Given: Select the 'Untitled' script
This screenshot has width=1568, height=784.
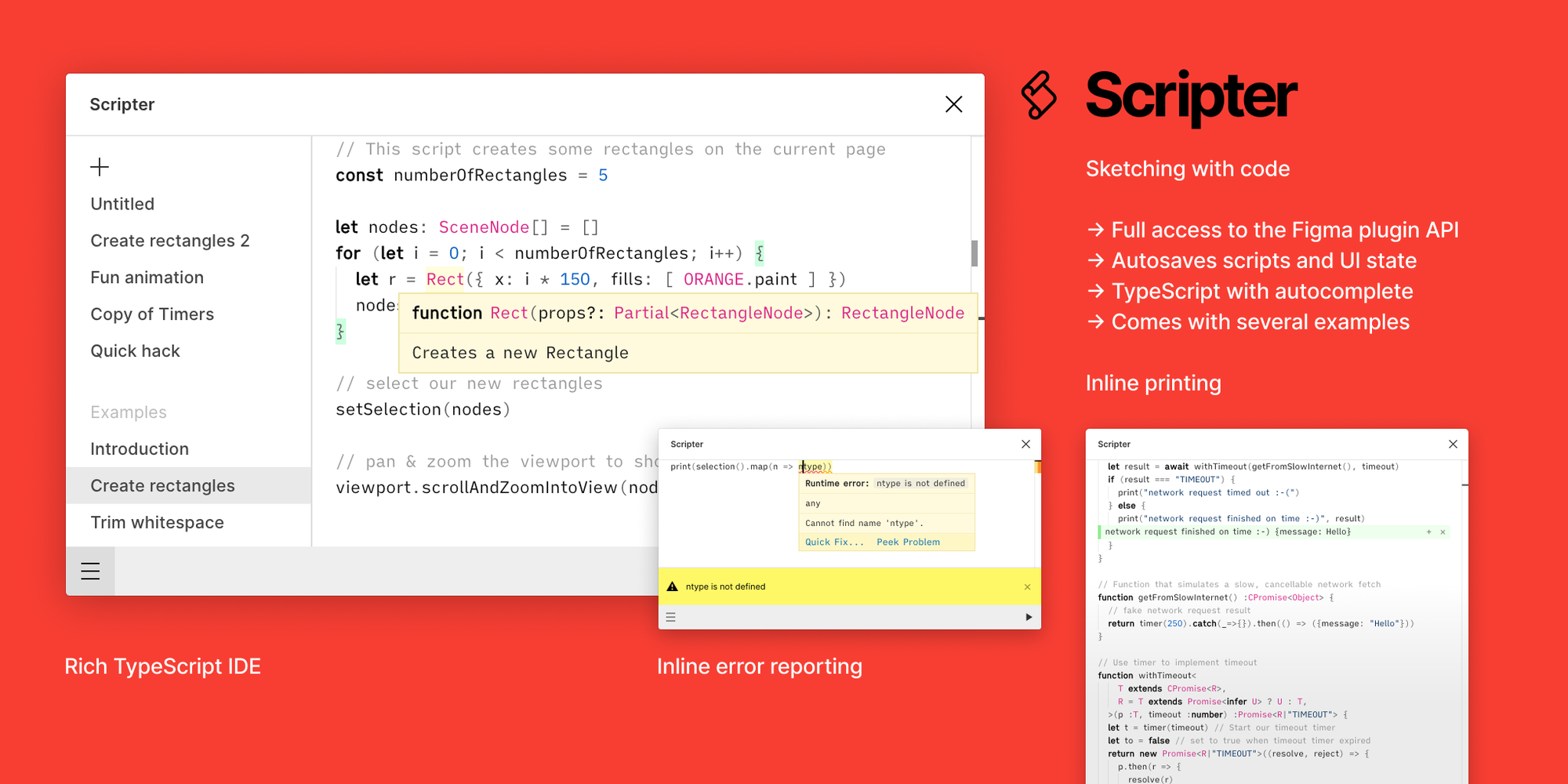Looking at the screenshot, I should (122, 204).
